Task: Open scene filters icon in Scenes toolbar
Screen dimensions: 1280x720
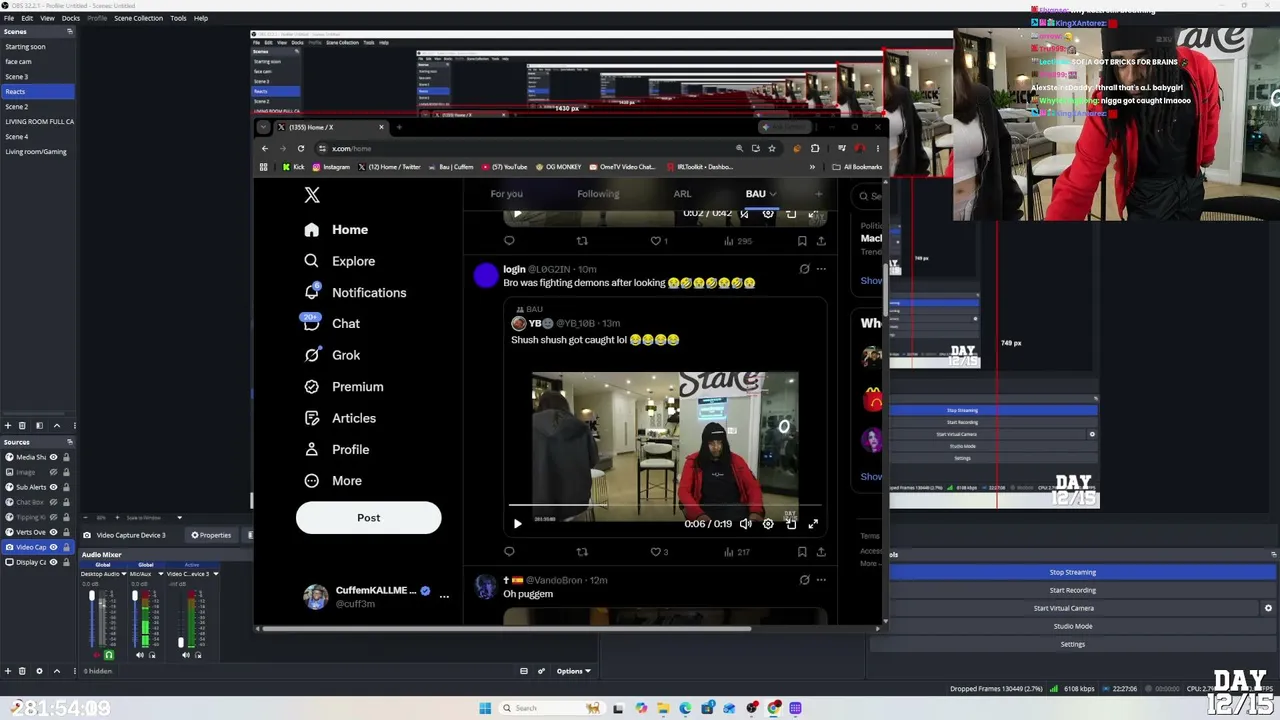Action: (39, 426)
